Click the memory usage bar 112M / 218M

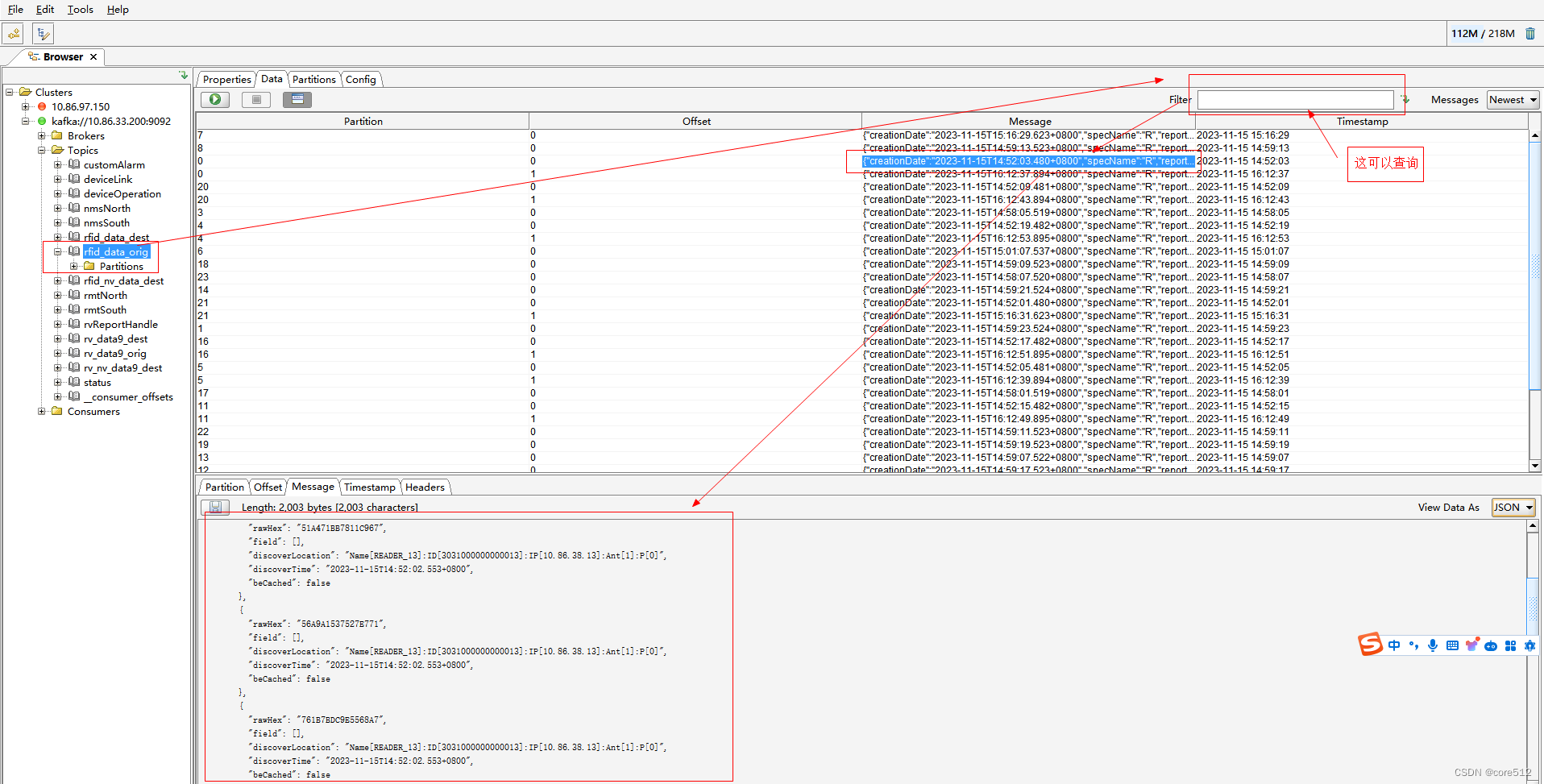(1483, 34)
